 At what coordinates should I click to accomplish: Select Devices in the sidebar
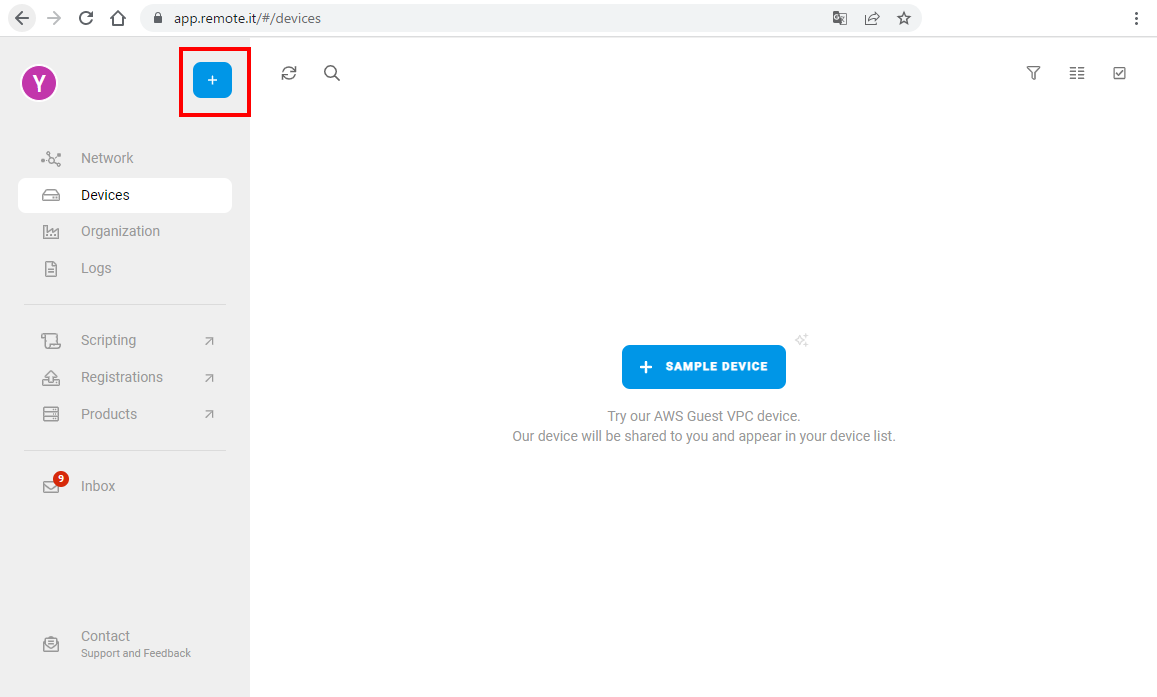(x=105, y=195)
